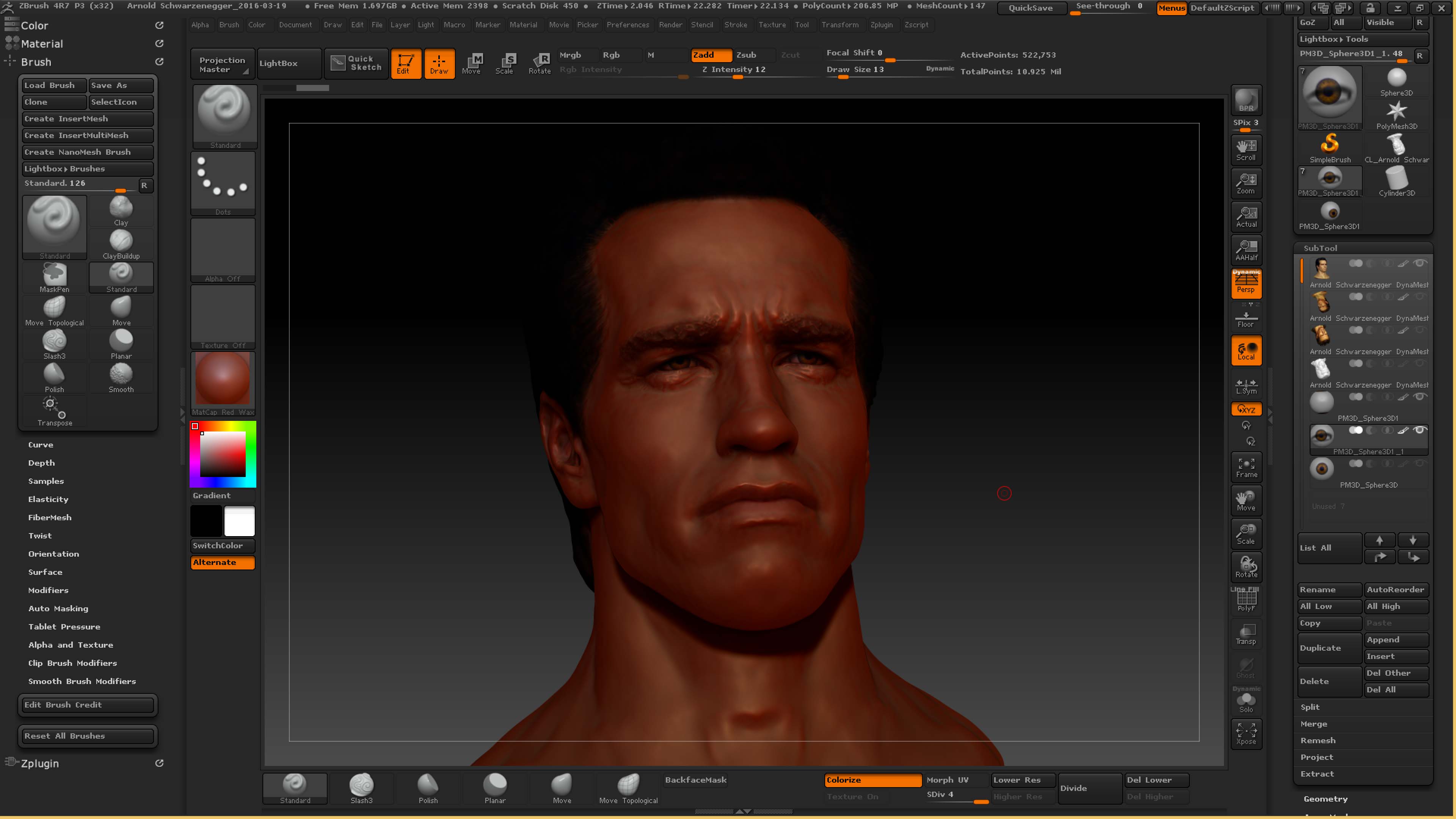Expand the Curve brush section
The height and width of the screenshot is (819, 1456).
click(41, 445)
